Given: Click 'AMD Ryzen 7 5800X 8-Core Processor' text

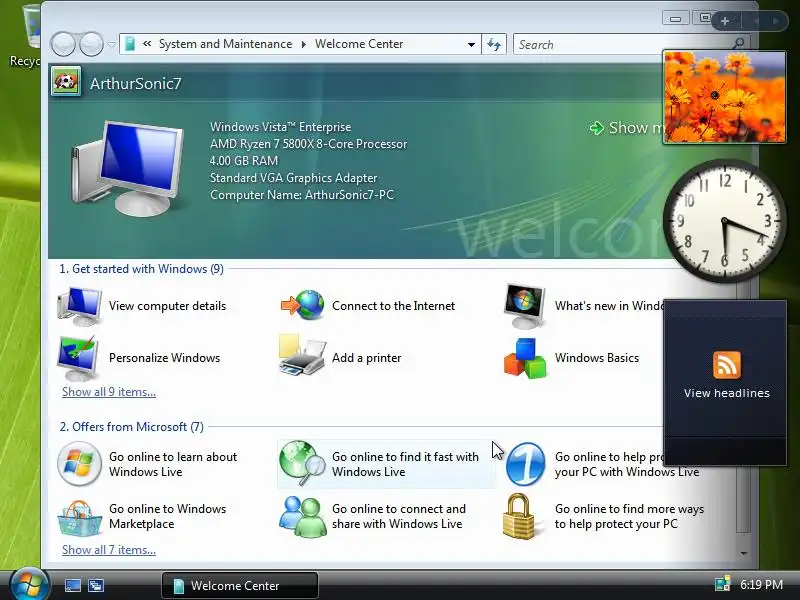Looking at the screenshot, I should click(308, 144).
